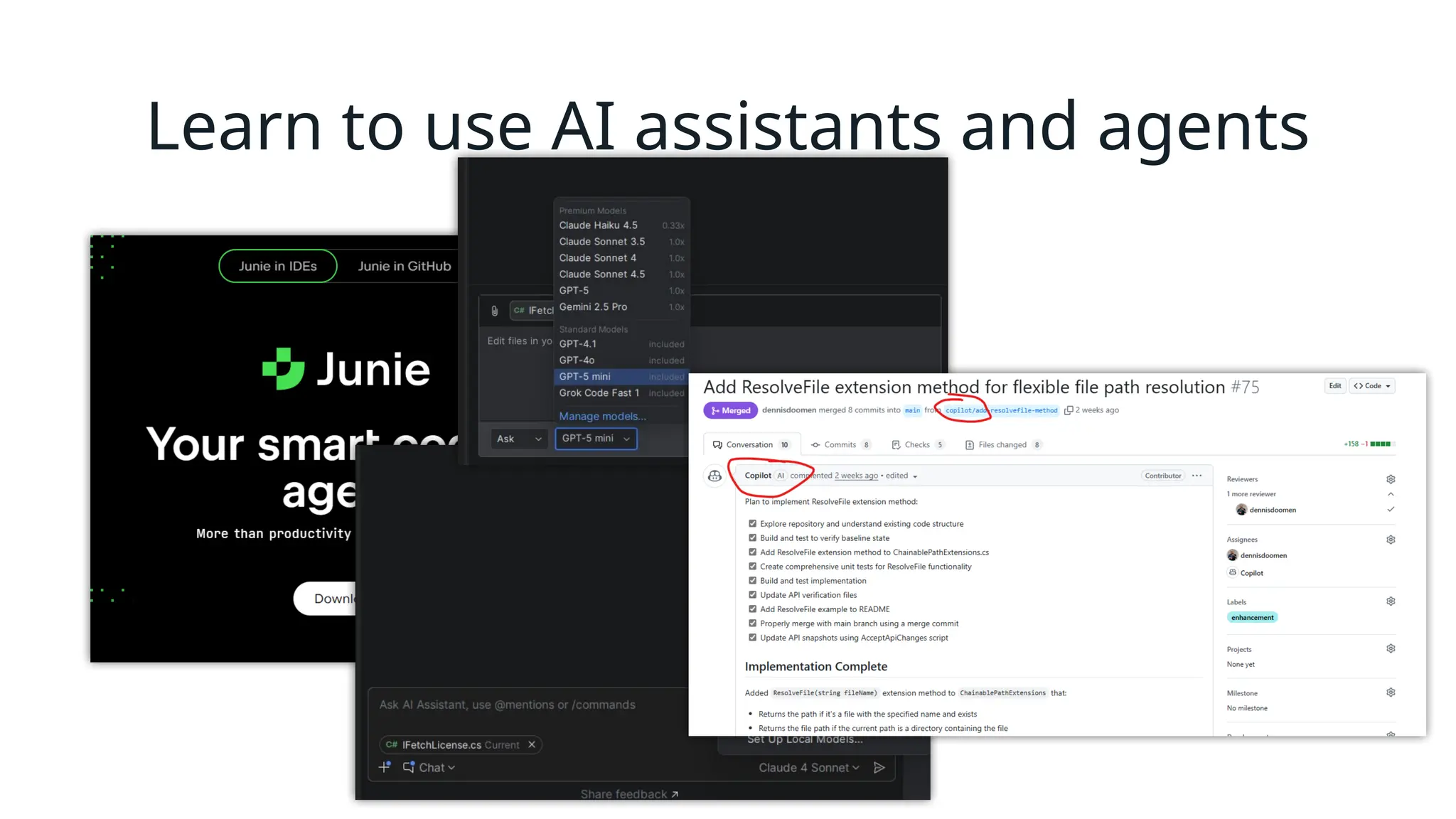Screen dimensions: 1456x819
Task: Choose GPT-4o from Standard Models
Action: 621,360
